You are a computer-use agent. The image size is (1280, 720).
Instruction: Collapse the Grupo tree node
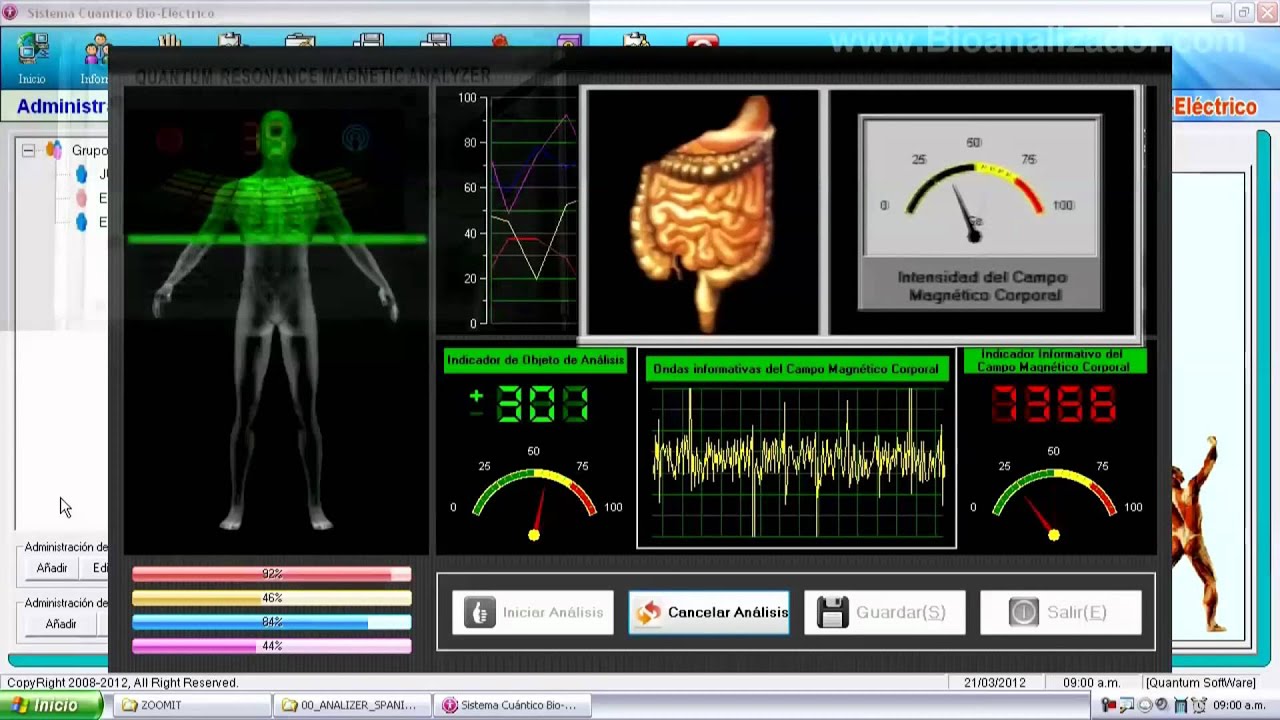point(28,151)
